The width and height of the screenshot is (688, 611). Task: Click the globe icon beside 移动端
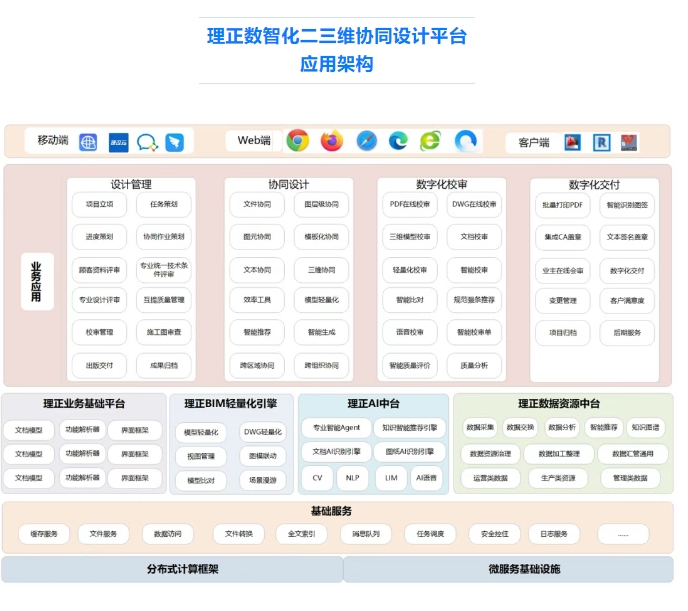pos(89,142)
